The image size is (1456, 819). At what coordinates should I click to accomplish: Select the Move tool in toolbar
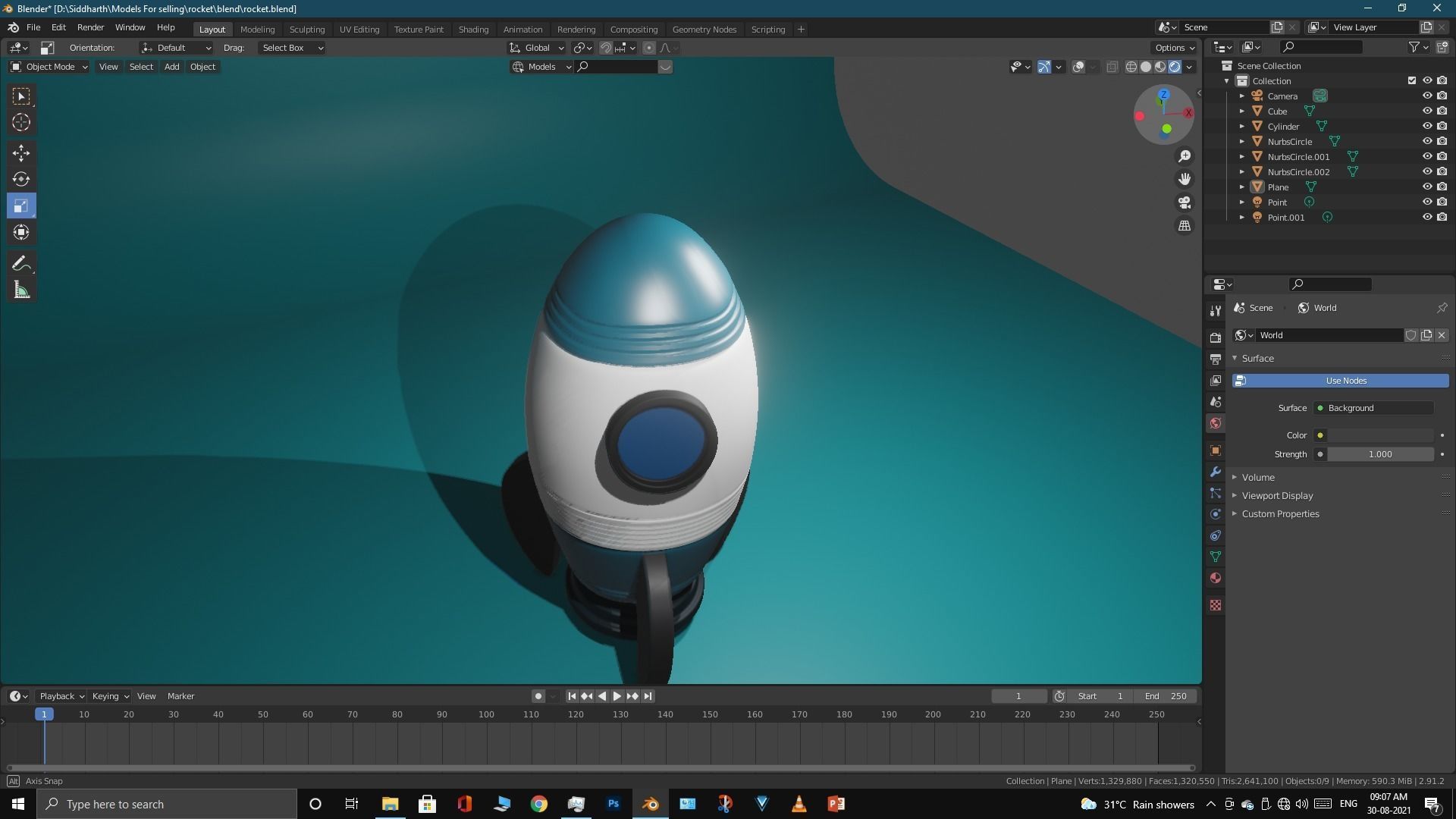[x=21, y=153]
